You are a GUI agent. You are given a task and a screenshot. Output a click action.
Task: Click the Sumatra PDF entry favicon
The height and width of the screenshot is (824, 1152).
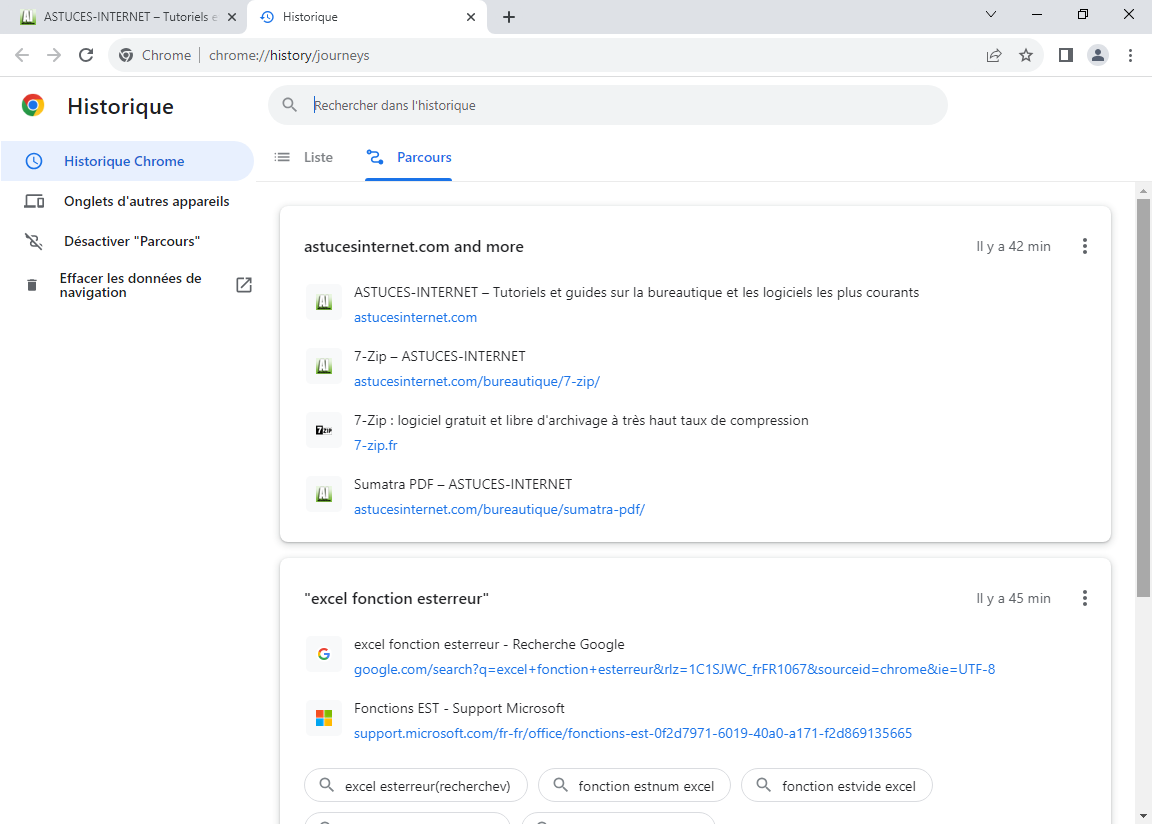click(324, 494)
